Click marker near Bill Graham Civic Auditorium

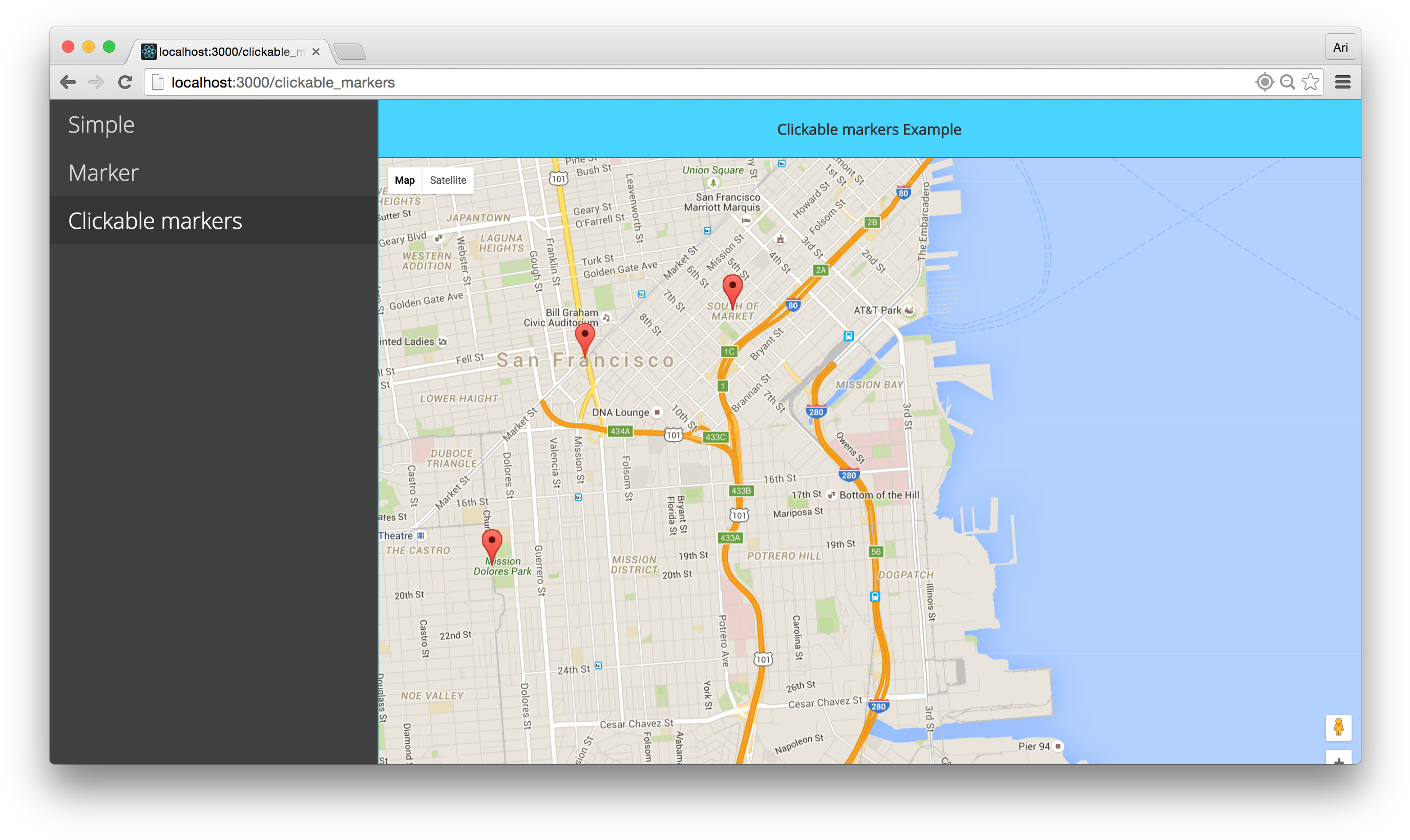(584, 336)
